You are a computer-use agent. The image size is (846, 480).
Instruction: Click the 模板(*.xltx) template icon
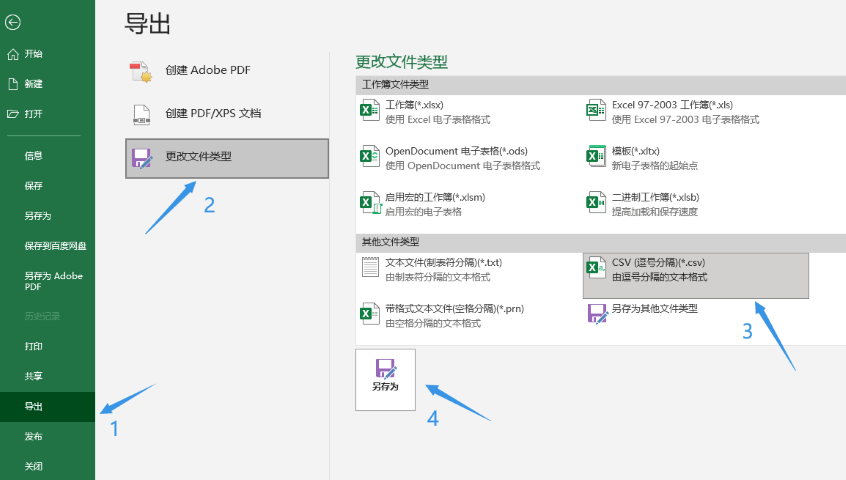point(596,156)
